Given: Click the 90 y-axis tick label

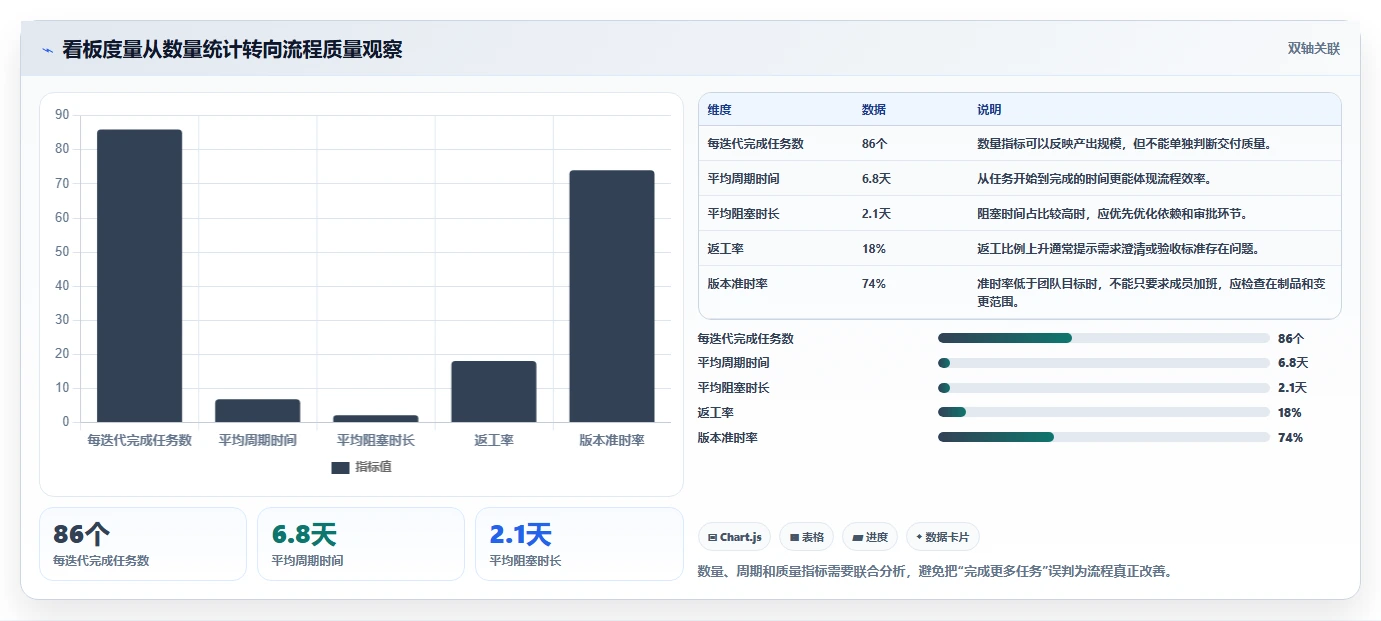Looking at the screenshot, I should tap(62, 115).
